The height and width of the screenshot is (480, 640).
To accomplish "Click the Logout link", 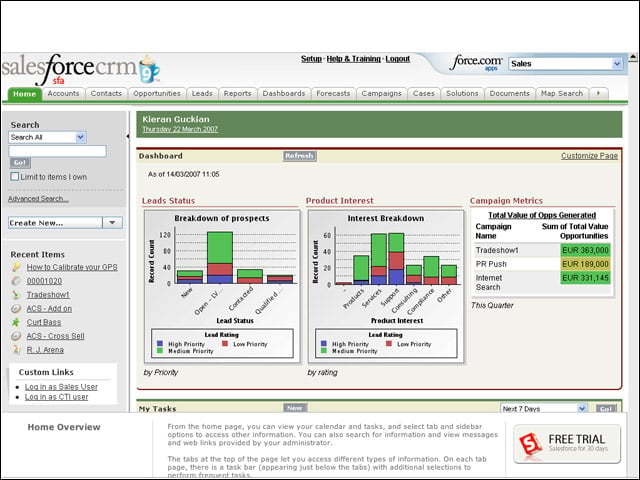I will [x=398, y=59].
